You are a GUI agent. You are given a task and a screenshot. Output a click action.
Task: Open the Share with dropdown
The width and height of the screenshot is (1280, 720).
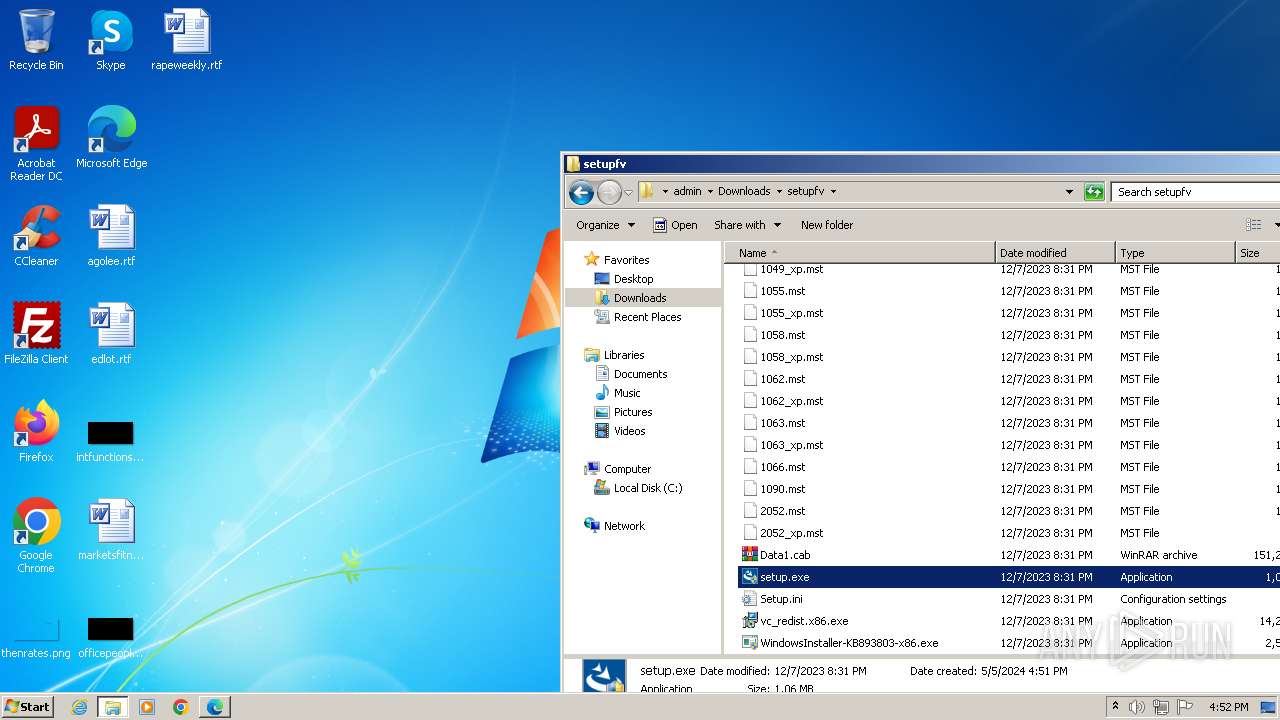747,225
